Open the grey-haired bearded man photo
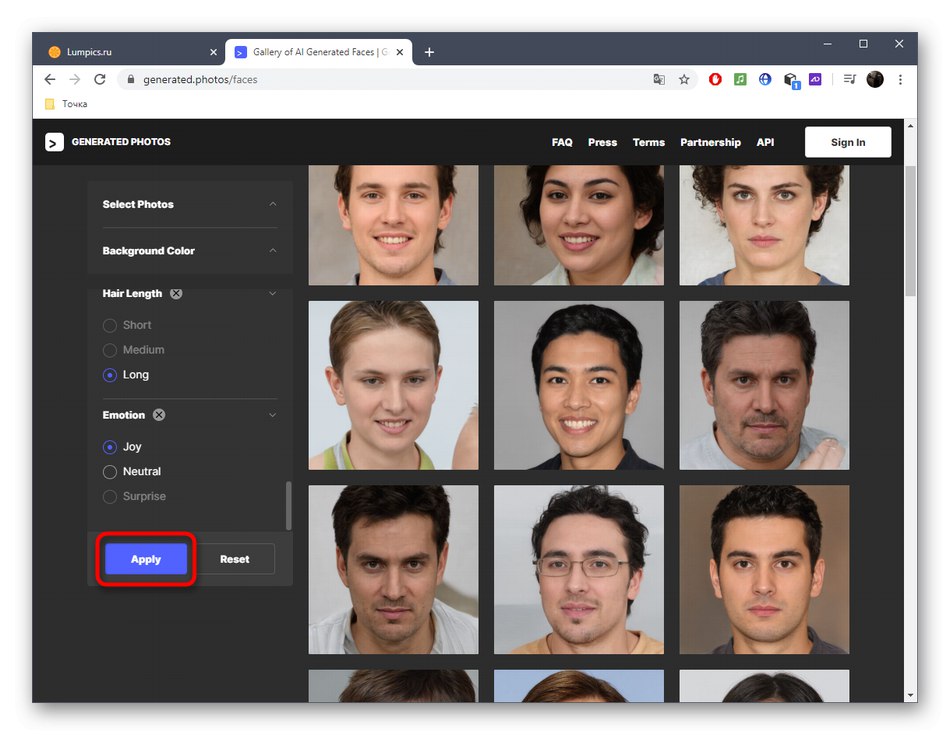Screen dimensions: 950x735 point(764,385)
